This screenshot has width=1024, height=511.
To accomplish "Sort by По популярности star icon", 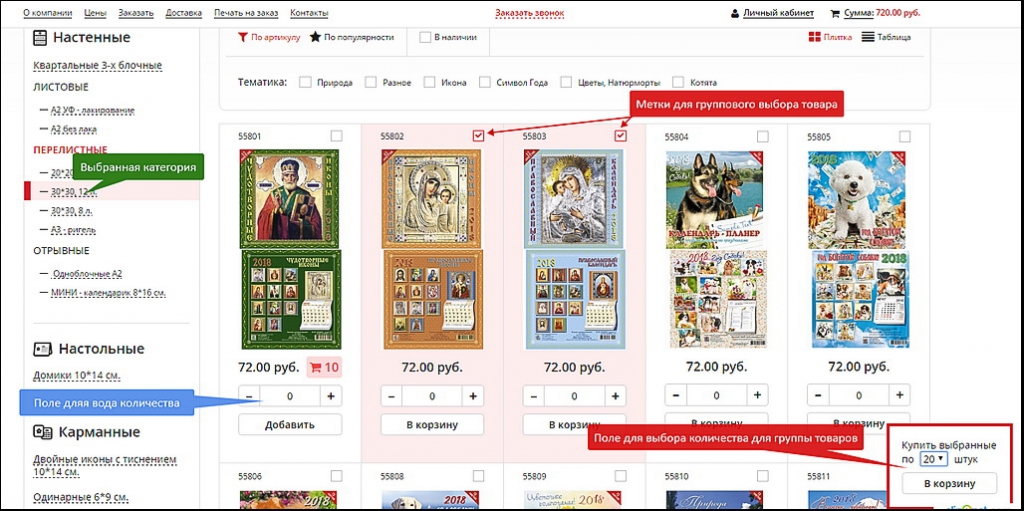I will click(315, 37).
